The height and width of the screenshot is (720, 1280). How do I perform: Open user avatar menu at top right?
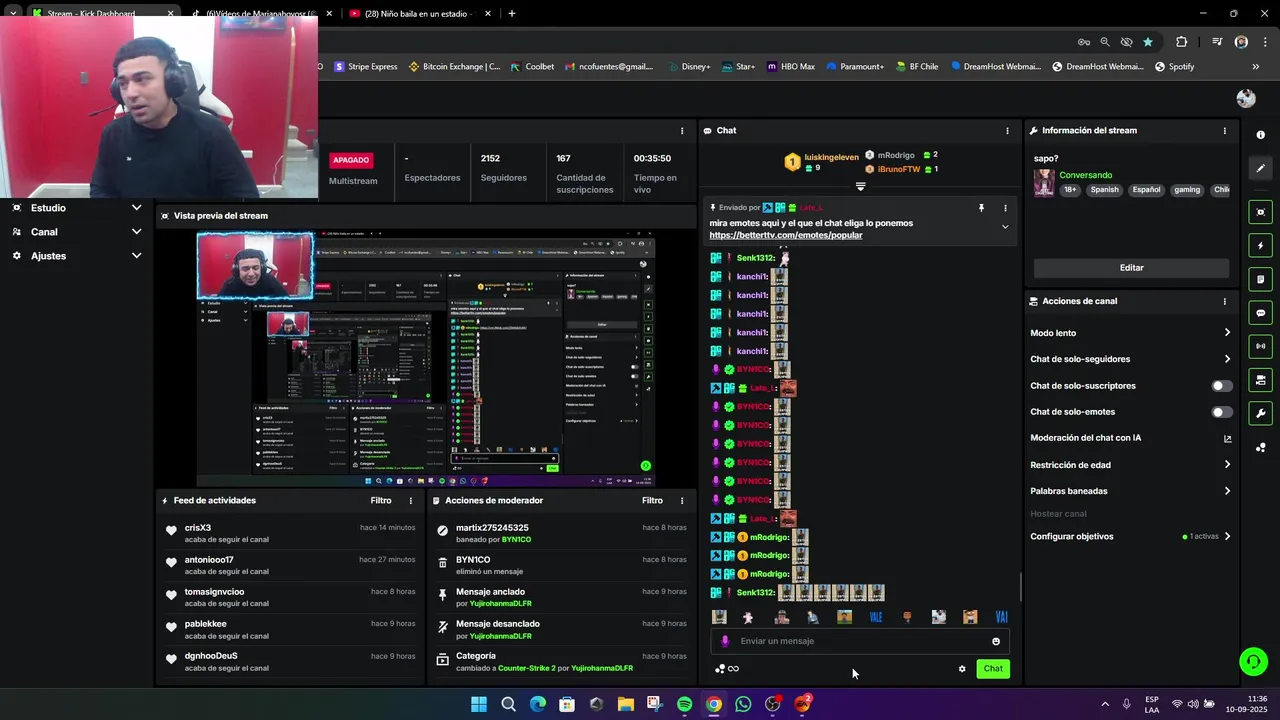(1246, 98)
